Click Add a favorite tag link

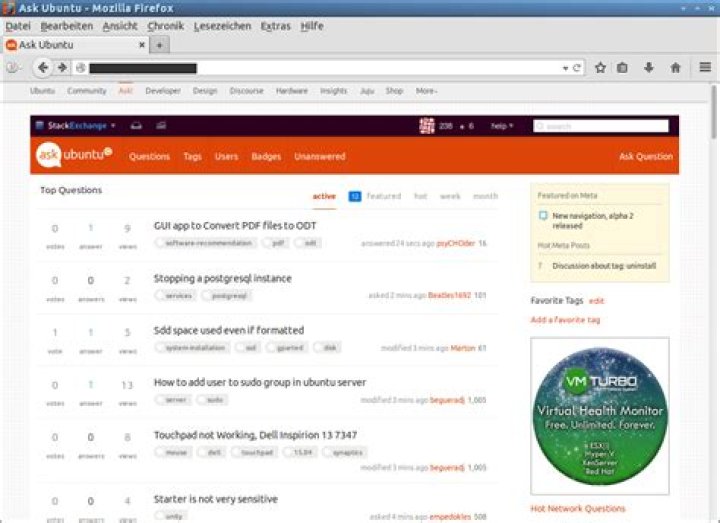(565, 320)
